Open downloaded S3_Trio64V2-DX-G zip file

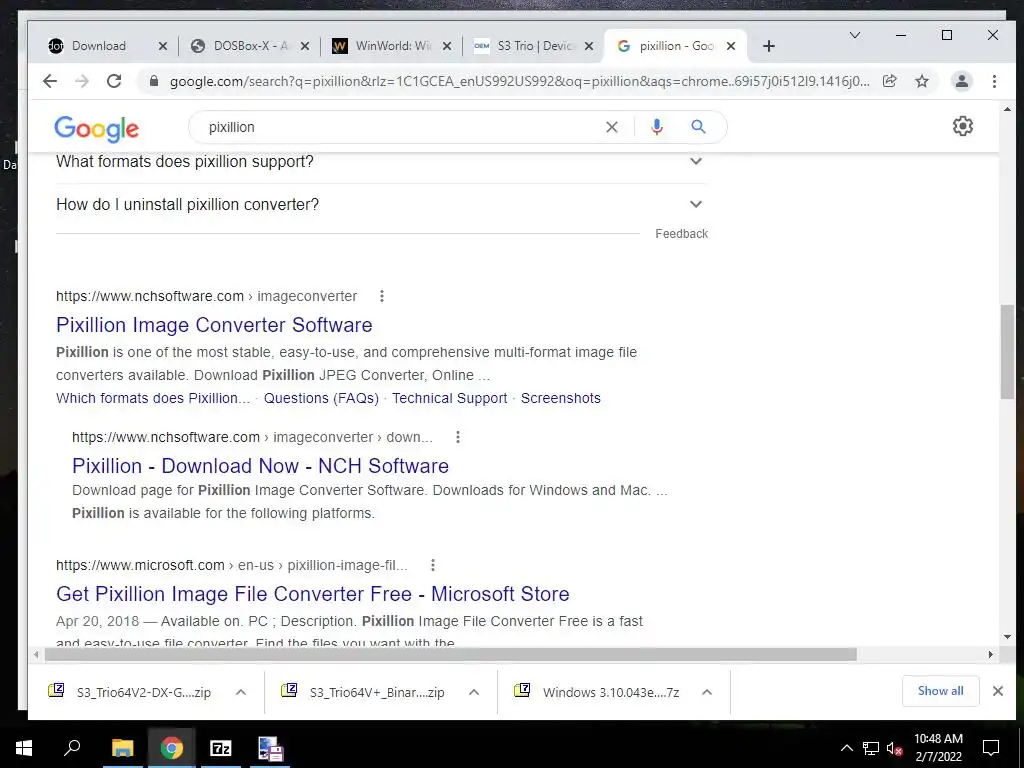tap(131, 692)
